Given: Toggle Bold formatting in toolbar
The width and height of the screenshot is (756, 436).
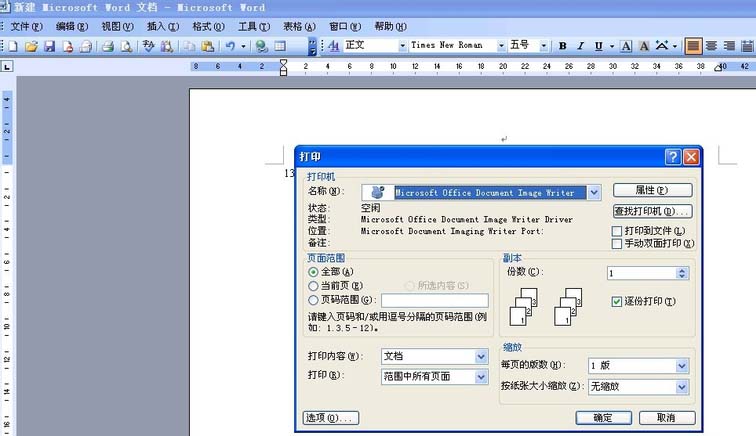Looking at the screenshot, I should click(563, 46).
